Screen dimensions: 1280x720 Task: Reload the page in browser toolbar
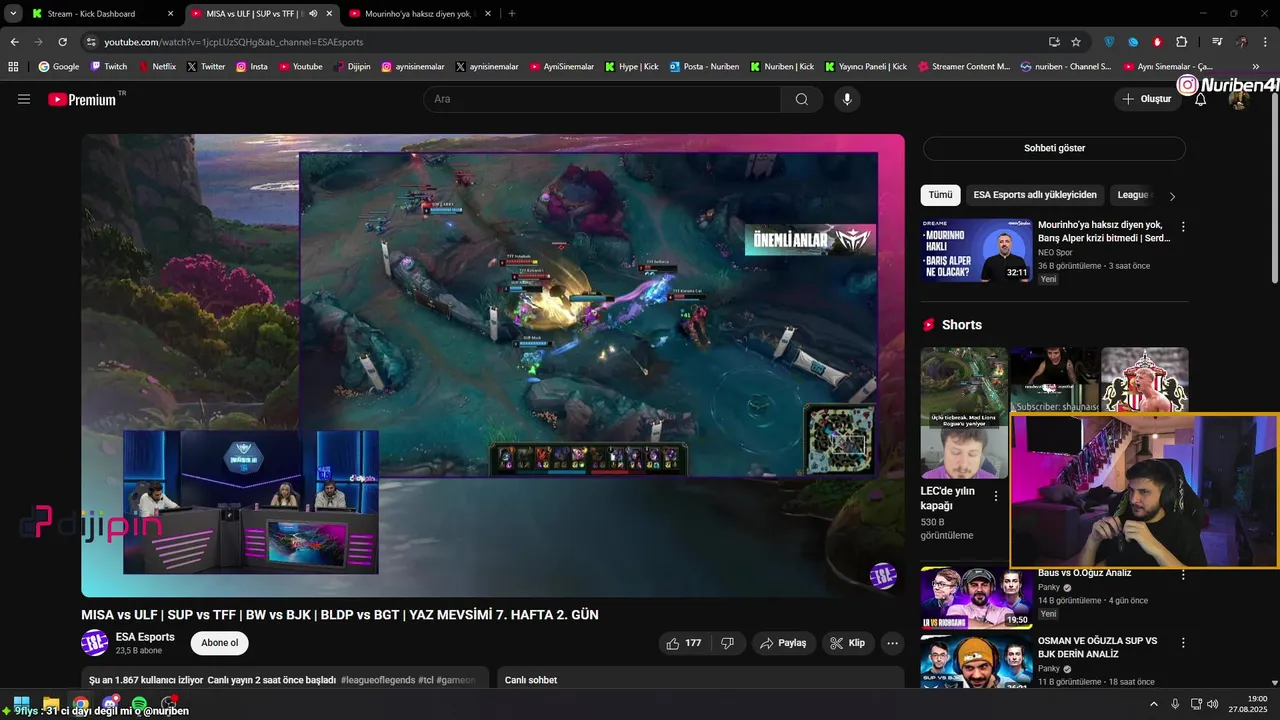click(62, 42)
